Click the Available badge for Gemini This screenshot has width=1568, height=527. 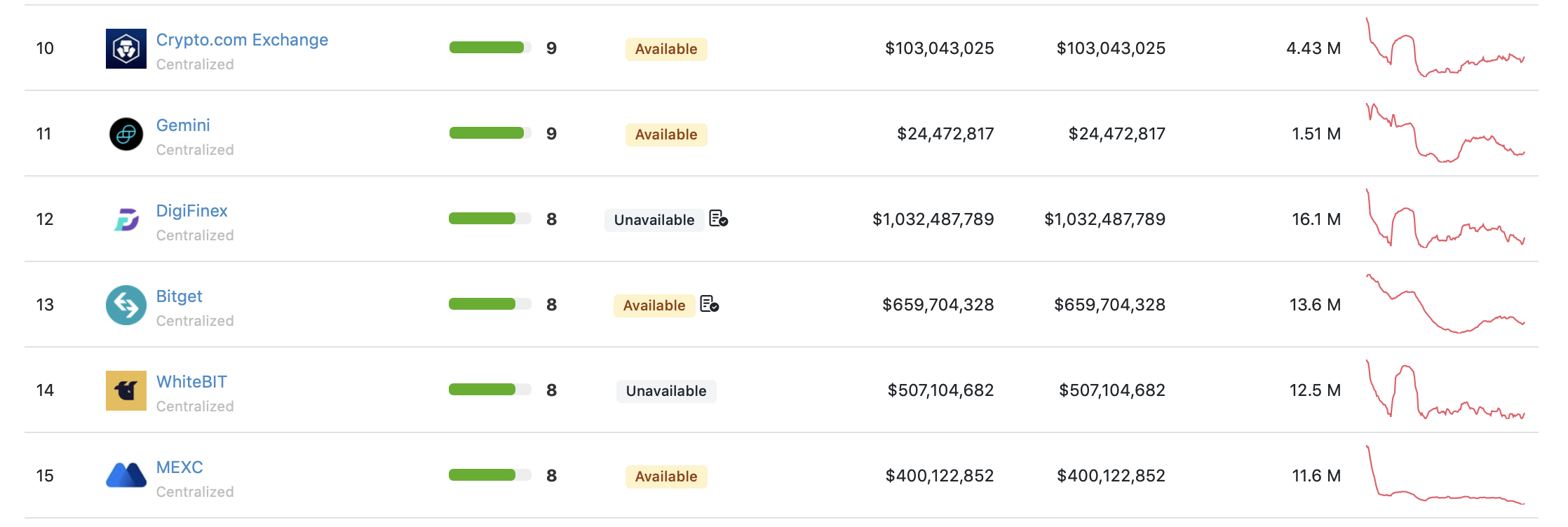666,135
